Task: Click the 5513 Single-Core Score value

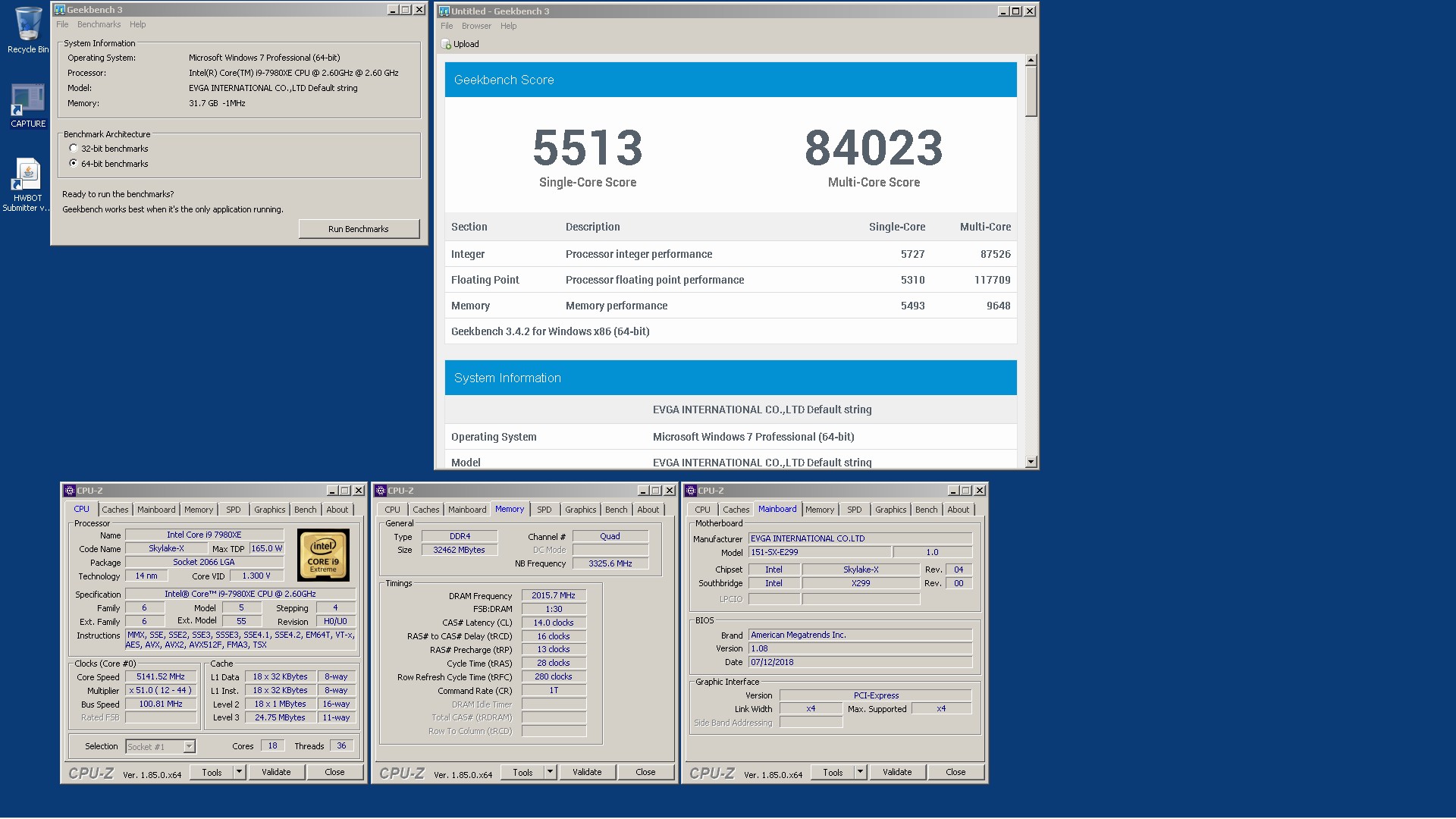Action: coord(588,147)
